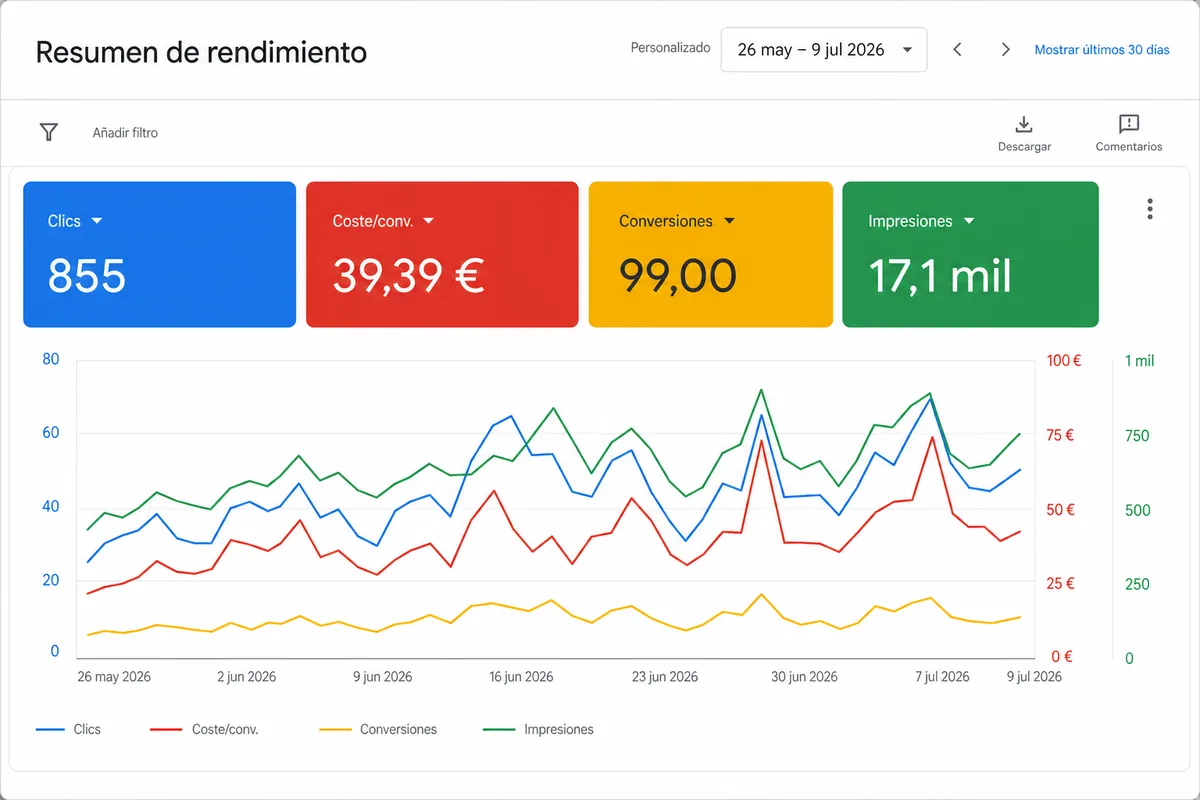The image size is (1200, 800).
Task: Click the Descargar download icon
Action: pyautogui.click(x=1024, y=125)
